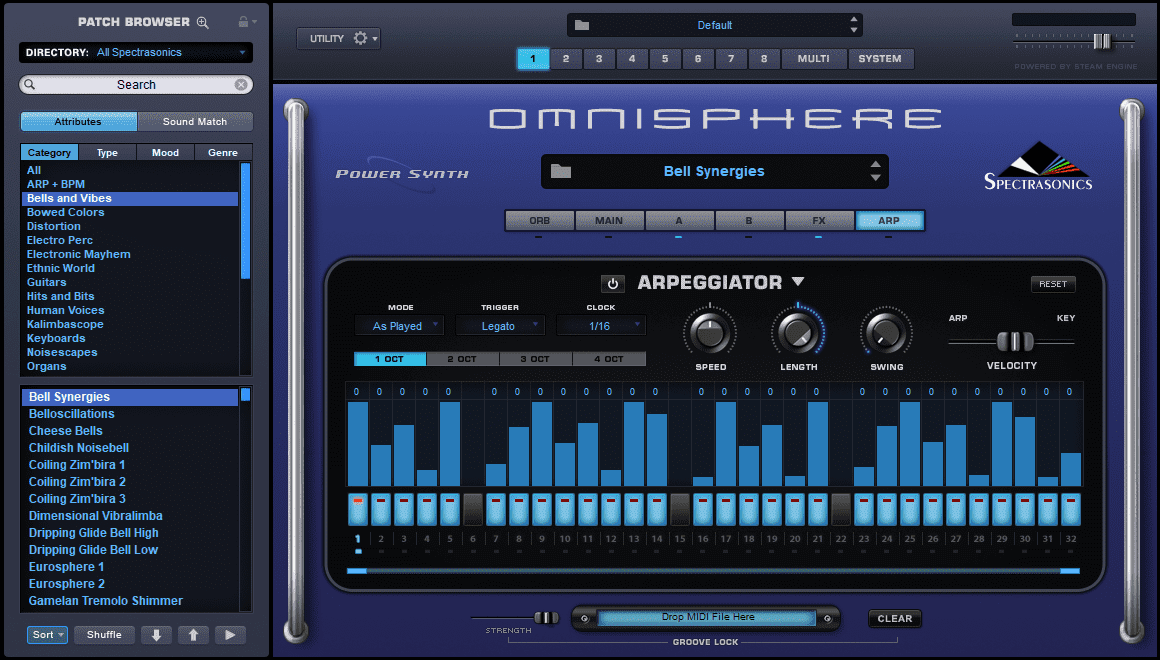
Task: Click Groove Lock CLEAR button
Action: point(894,619)
